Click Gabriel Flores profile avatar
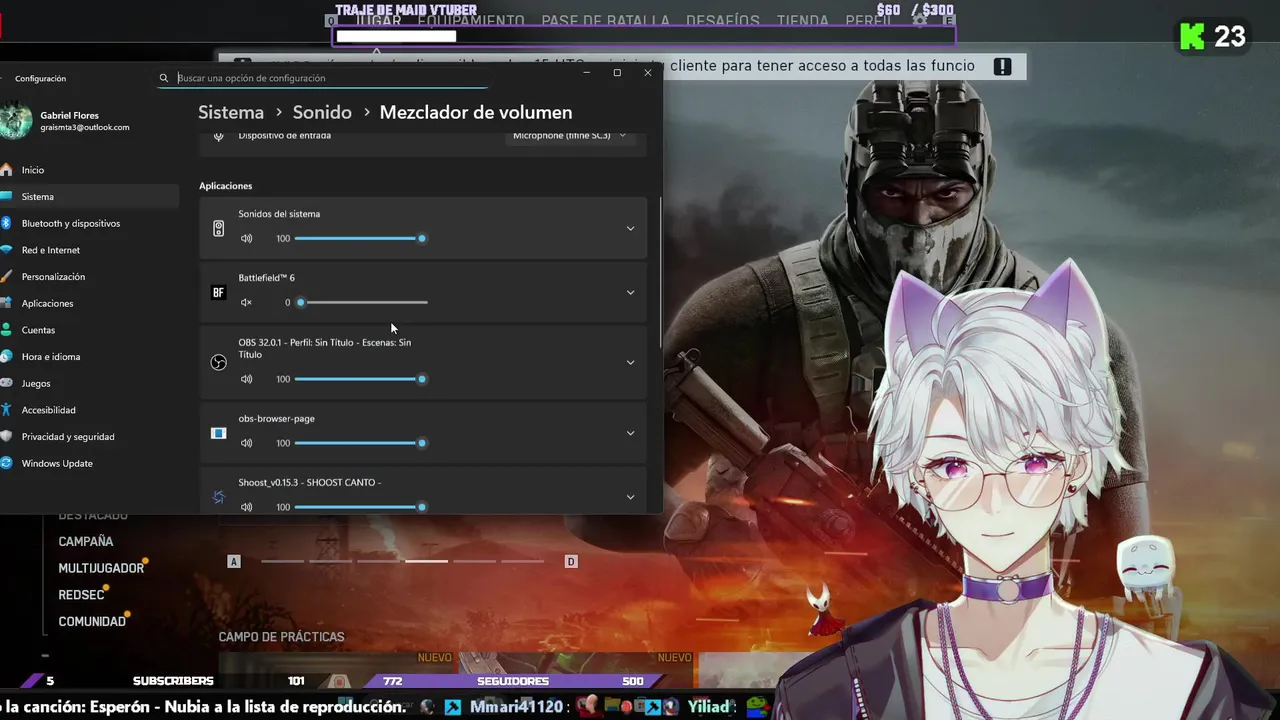This screenshot has height=720, width=1280. [16, 121]
